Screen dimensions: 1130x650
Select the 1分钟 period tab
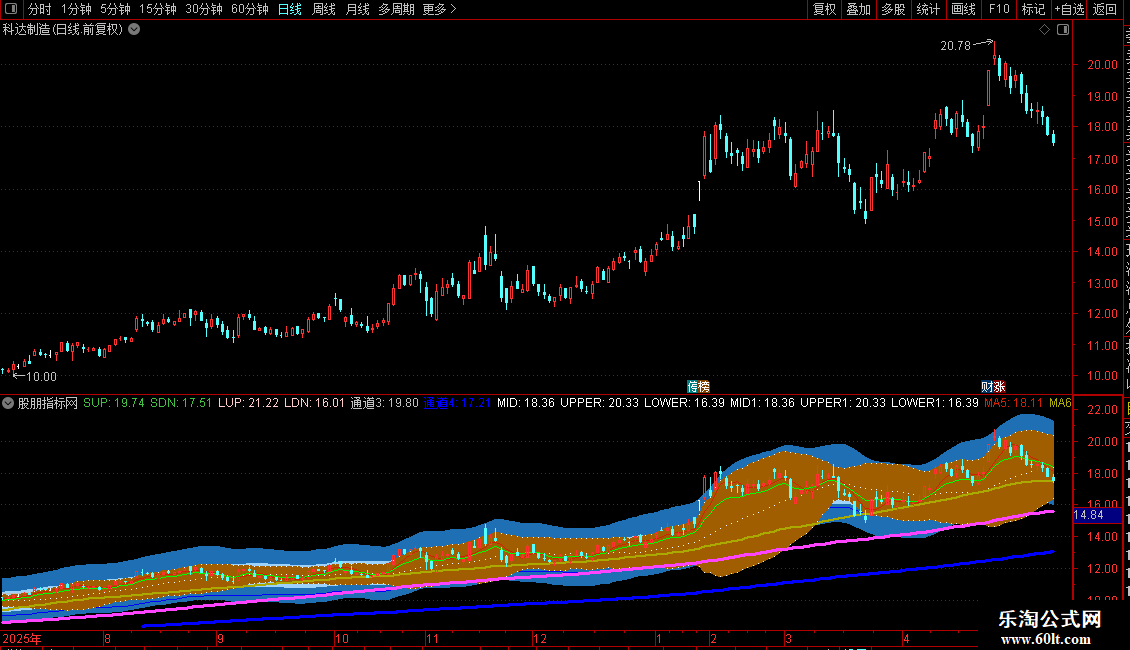point(76,9)
